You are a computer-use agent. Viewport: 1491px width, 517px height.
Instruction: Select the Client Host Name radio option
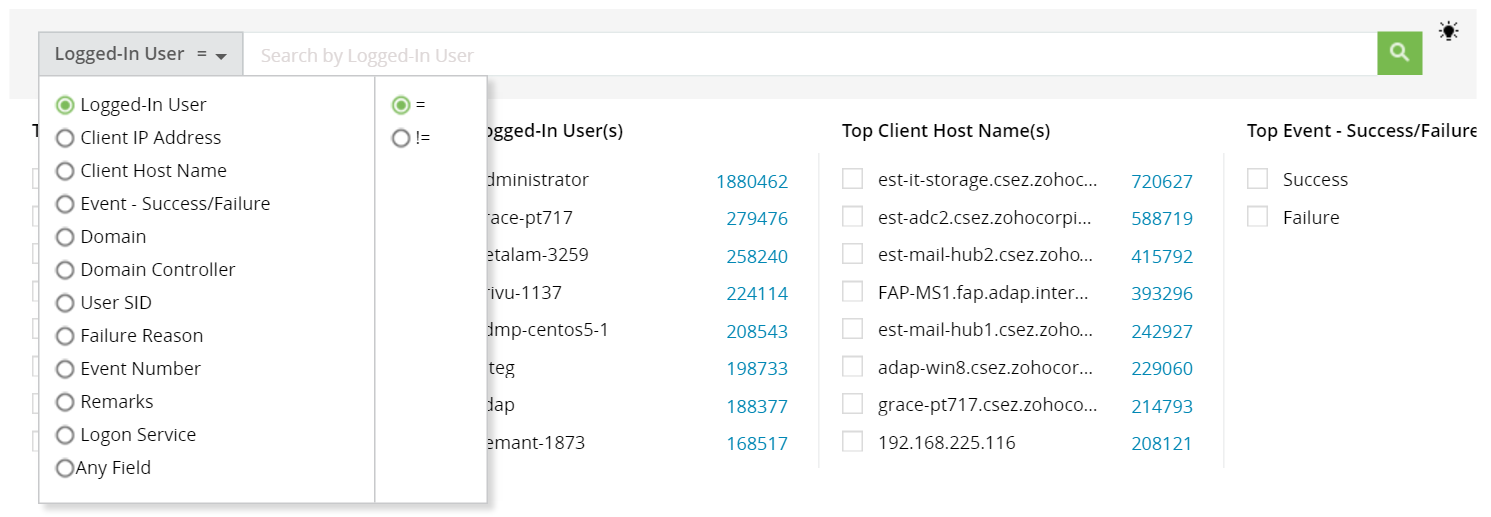click(65, 171)
